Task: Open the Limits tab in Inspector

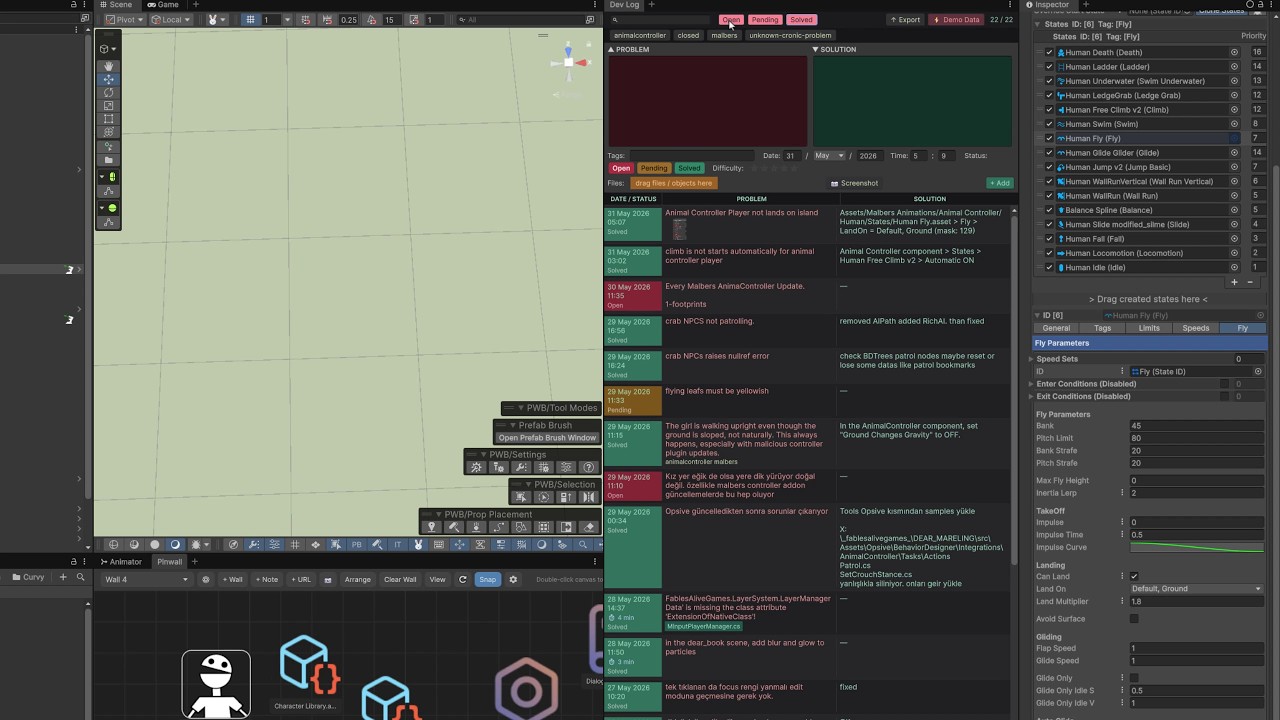Action: pyautogui.click(x=1149, y=328)
